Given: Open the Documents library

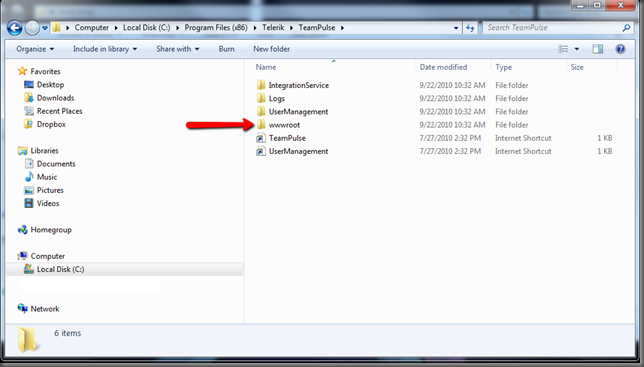Looking at the screenshot, I should click(56, 164).
